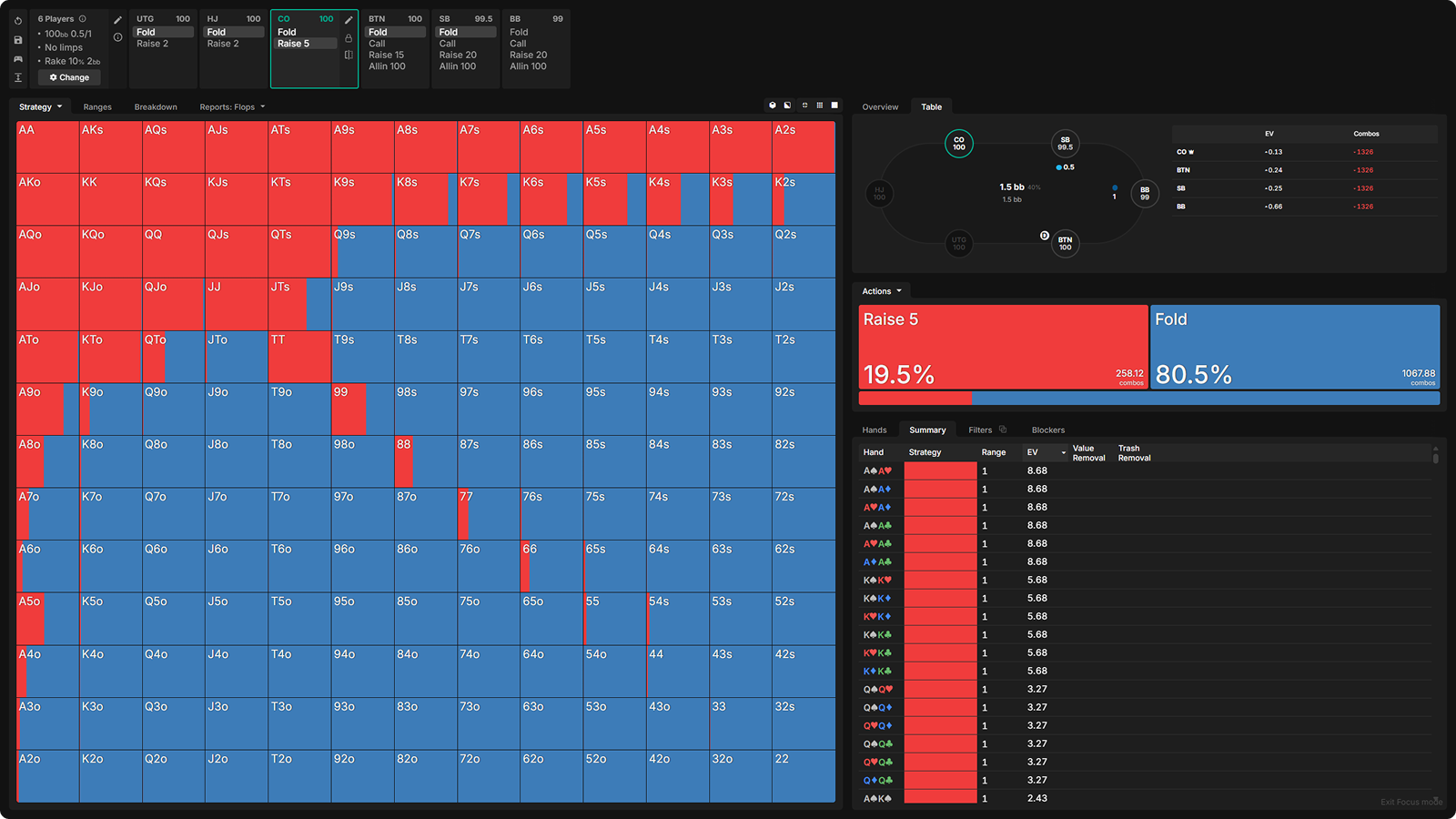1456x819 pixels.
Task: Select Raise 15 in the BTN panel
Action: [x=386, y=55]
